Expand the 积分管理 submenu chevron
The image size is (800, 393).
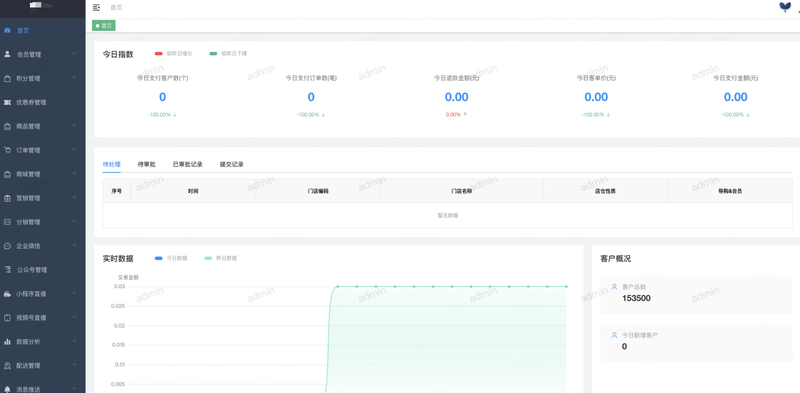pos(74,78)
